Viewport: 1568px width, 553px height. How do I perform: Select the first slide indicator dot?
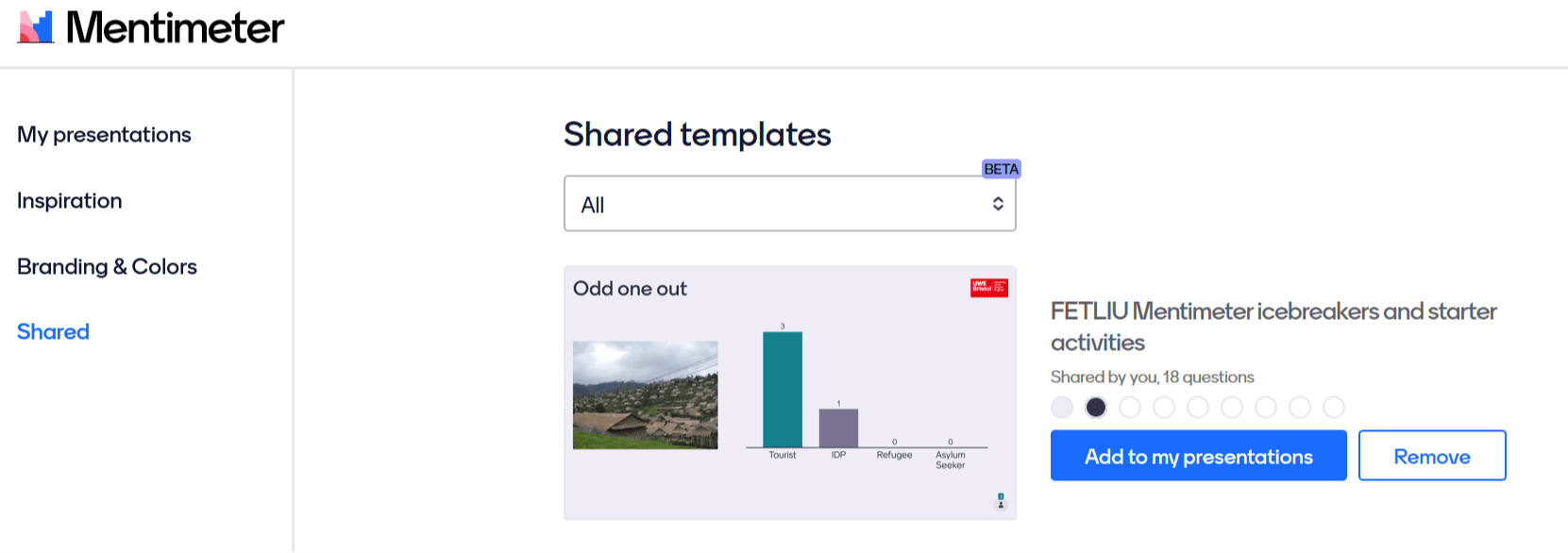click(x=1062, y=407)
